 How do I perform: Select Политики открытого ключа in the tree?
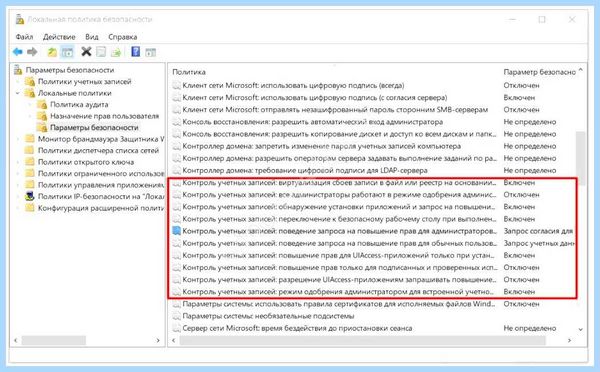click(x=86, y=162)
